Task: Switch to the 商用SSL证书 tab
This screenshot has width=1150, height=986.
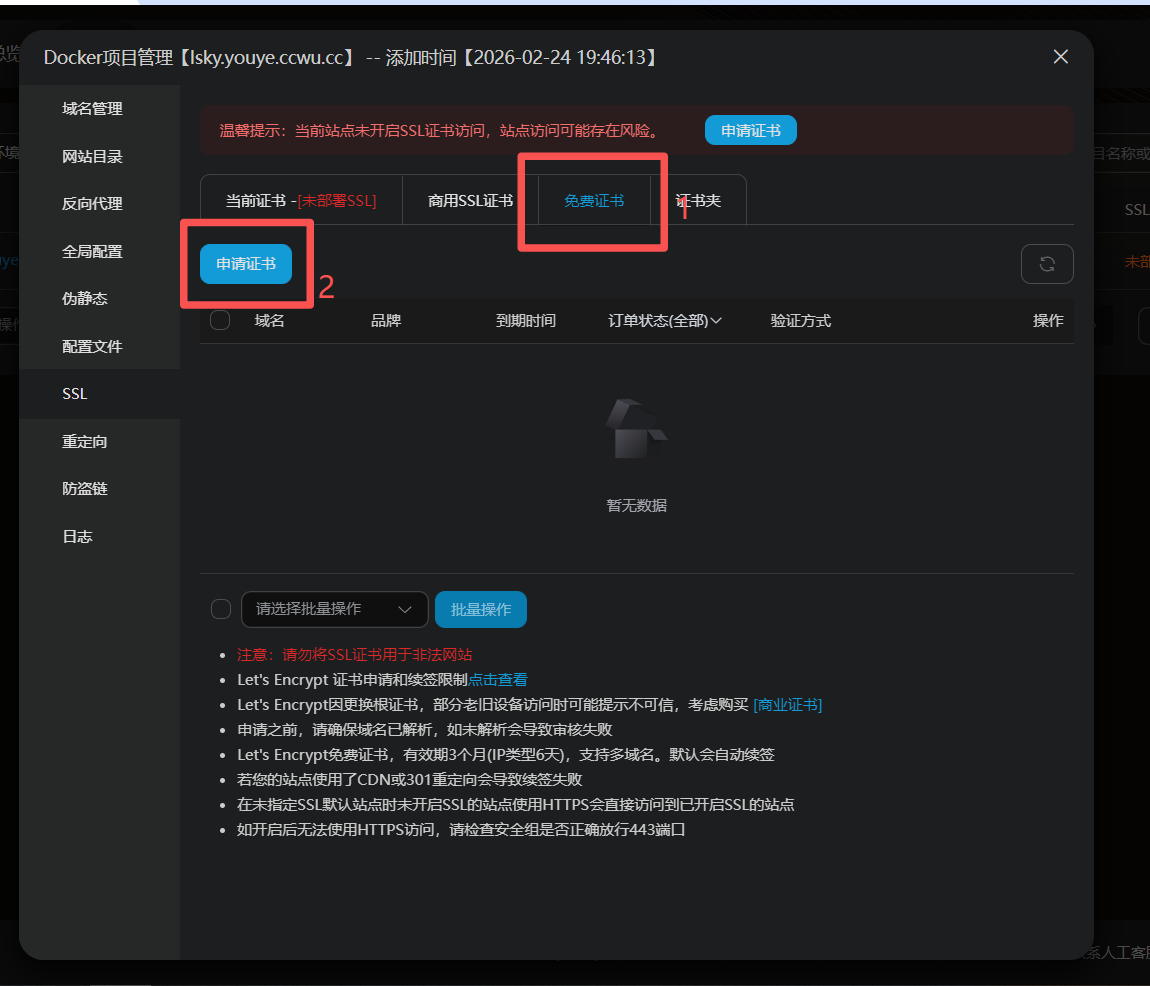Action: pos(470,201)
